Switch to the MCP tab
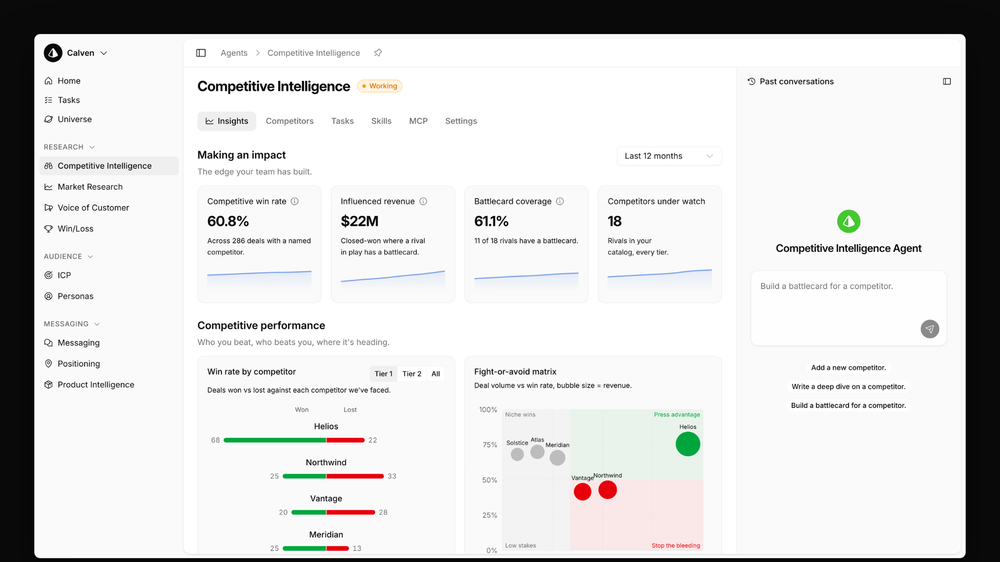The height and width of the screenshot is (562, 1000). pos(418,121)
